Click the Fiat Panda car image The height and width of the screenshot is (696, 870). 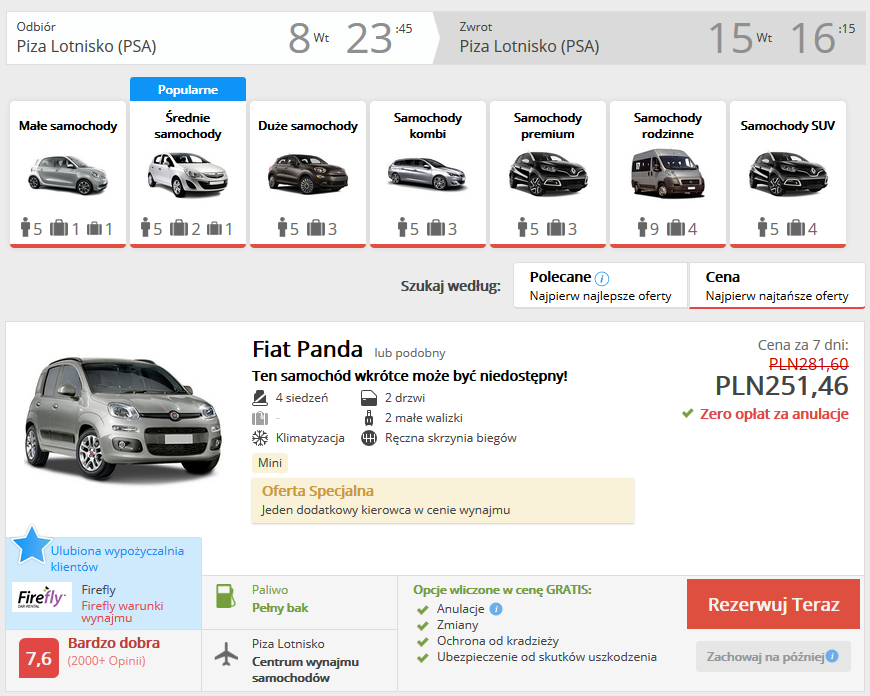(123, 420)
